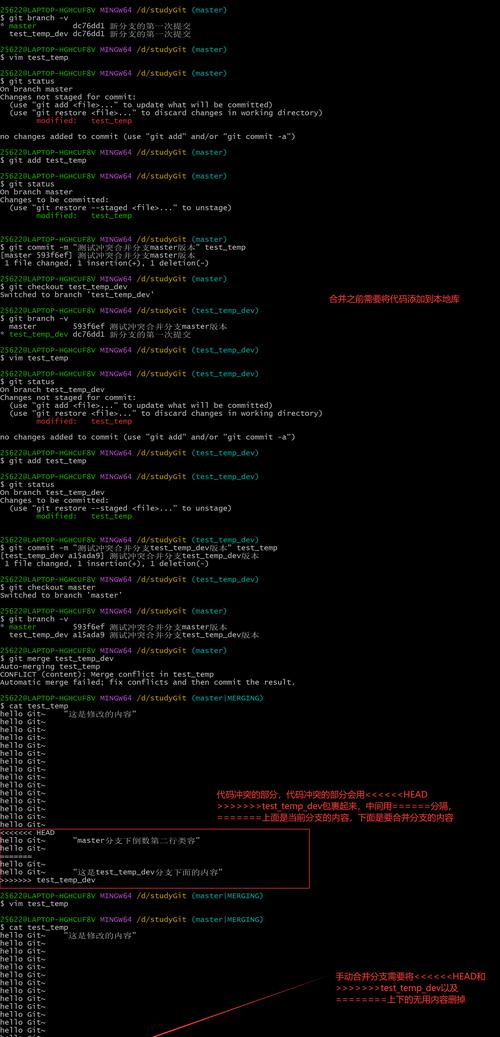Click the '>>>>>>> test_temp_dev' conflict marker line
This screenshot has width=500, height=1037.
pyautogui.click(x=48, y=880)
